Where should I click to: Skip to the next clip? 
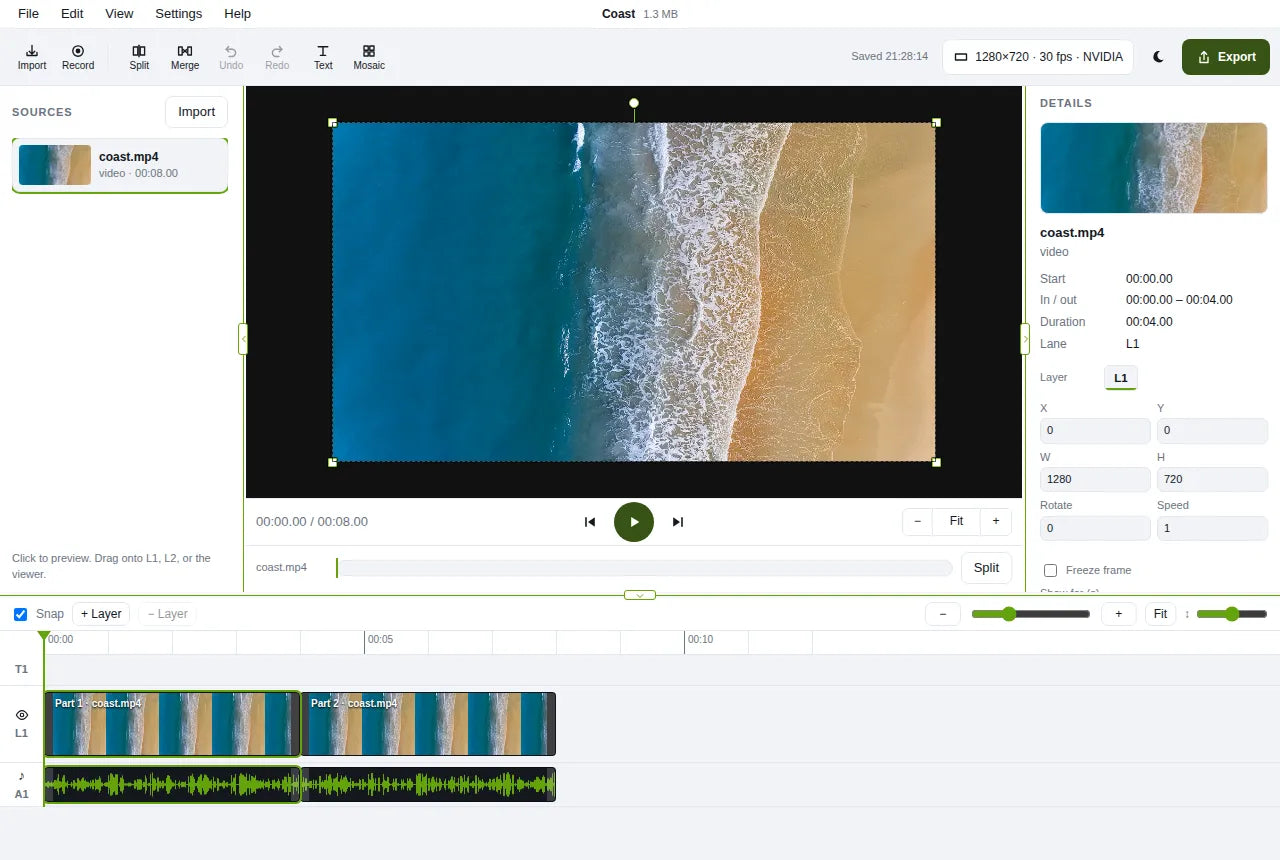(x=678, y=522)
